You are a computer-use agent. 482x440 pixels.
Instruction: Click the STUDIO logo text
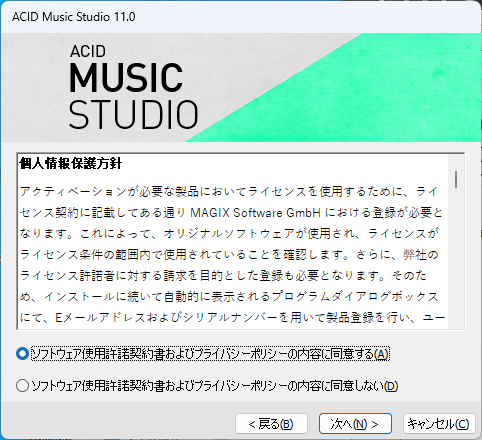(133, 114)
